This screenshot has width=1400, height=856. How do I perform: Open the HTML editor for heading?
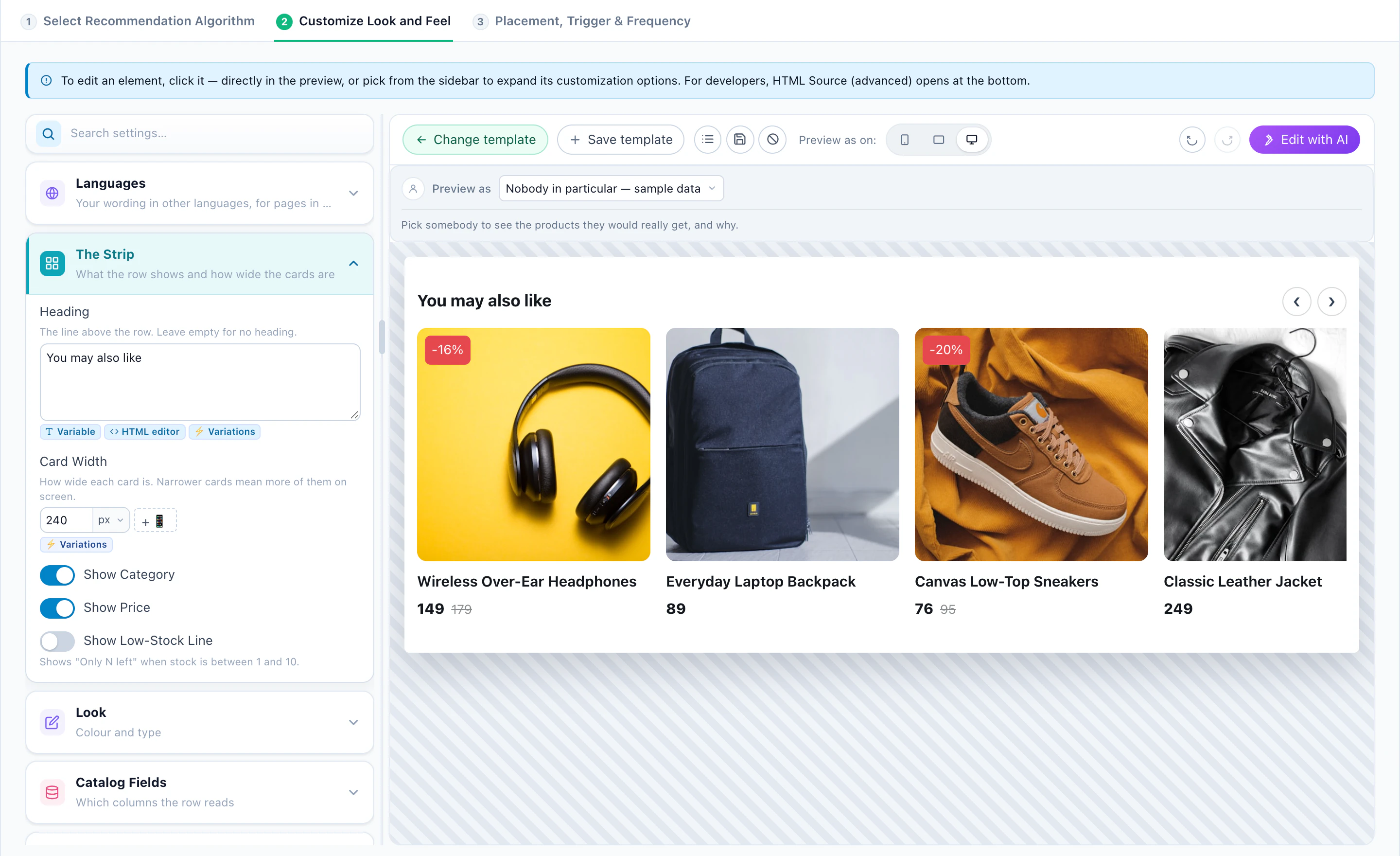145,432
